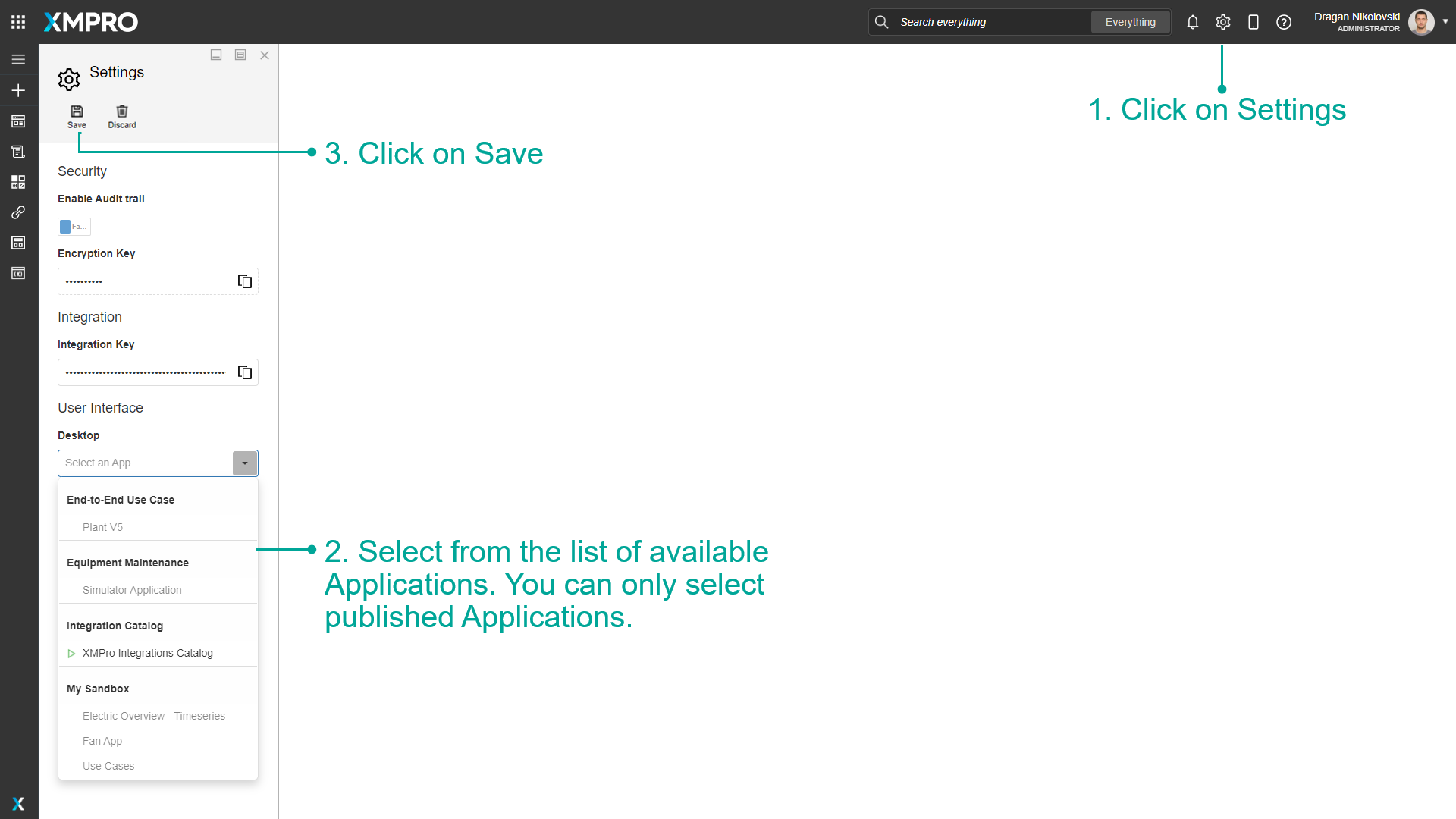This screenshot has width=1456, height=819.
Task: Open the Desktop app selection dropdown
Action: [244, 463]
